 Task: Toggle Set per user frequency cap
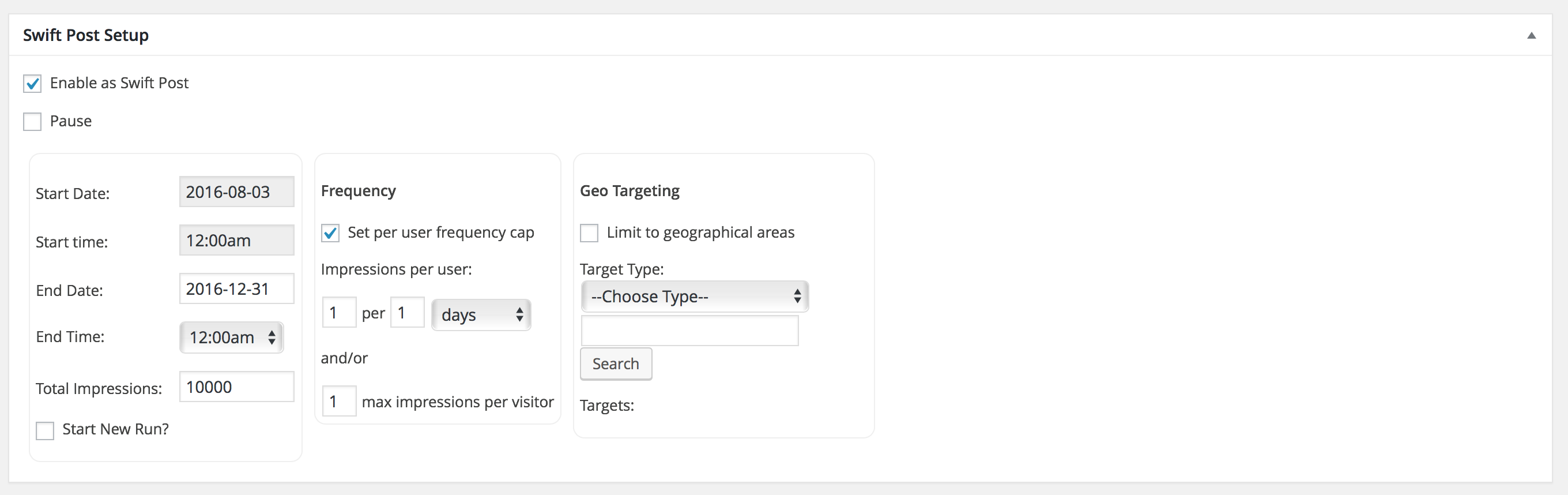330,233
